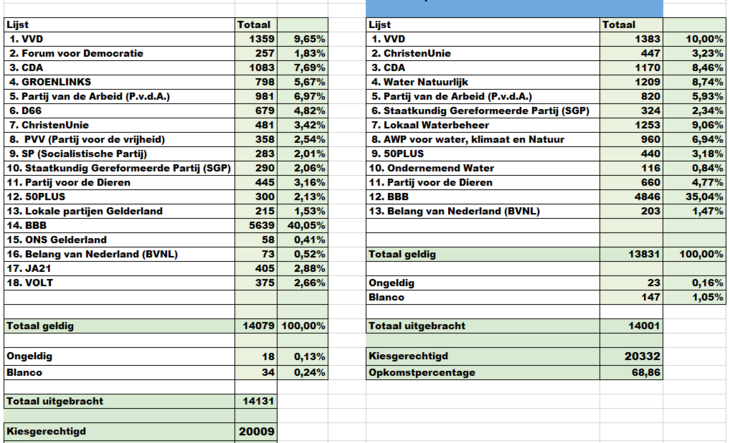Image resolution: width=730 pixels, height=443 pixels.
Task: Select the left 'Ongeldig' count 18
Action: tap(256, 356)
